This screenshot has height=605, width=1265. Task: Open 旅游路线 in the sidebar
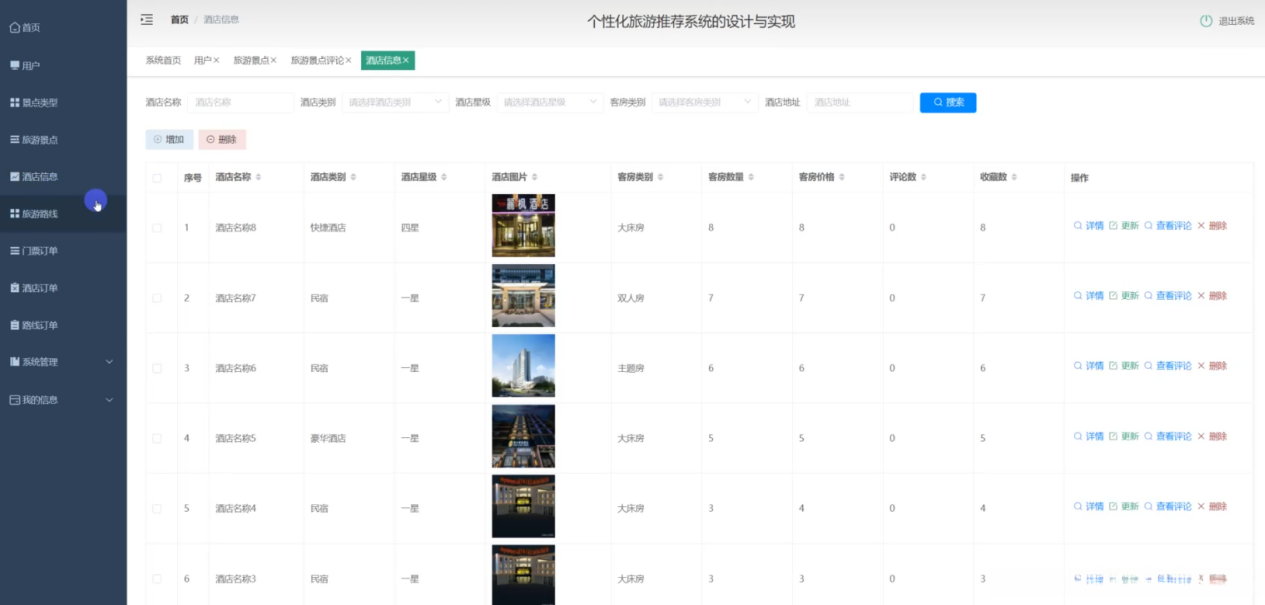coord(40,214)
